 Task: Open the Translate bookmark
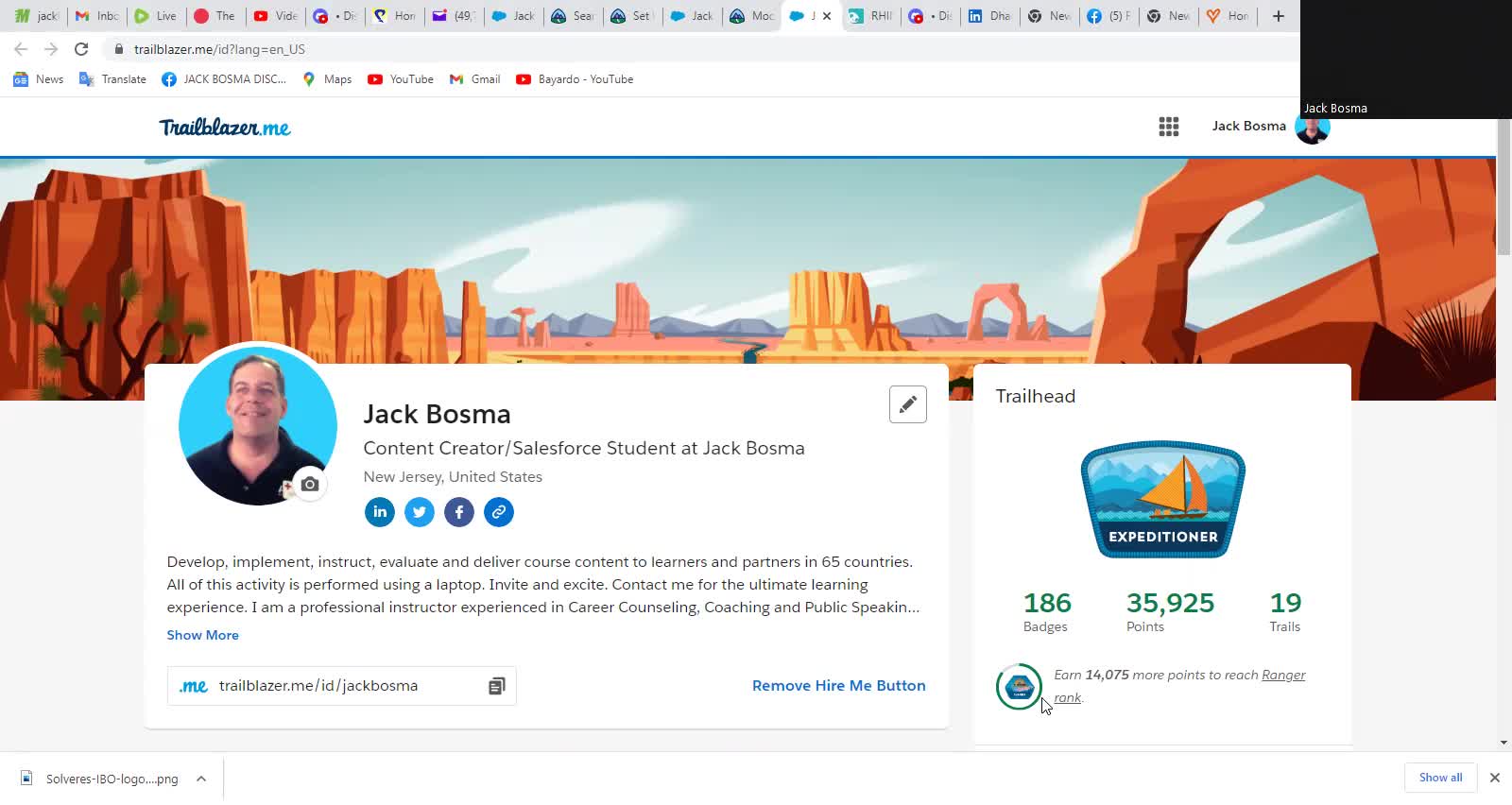112,79
